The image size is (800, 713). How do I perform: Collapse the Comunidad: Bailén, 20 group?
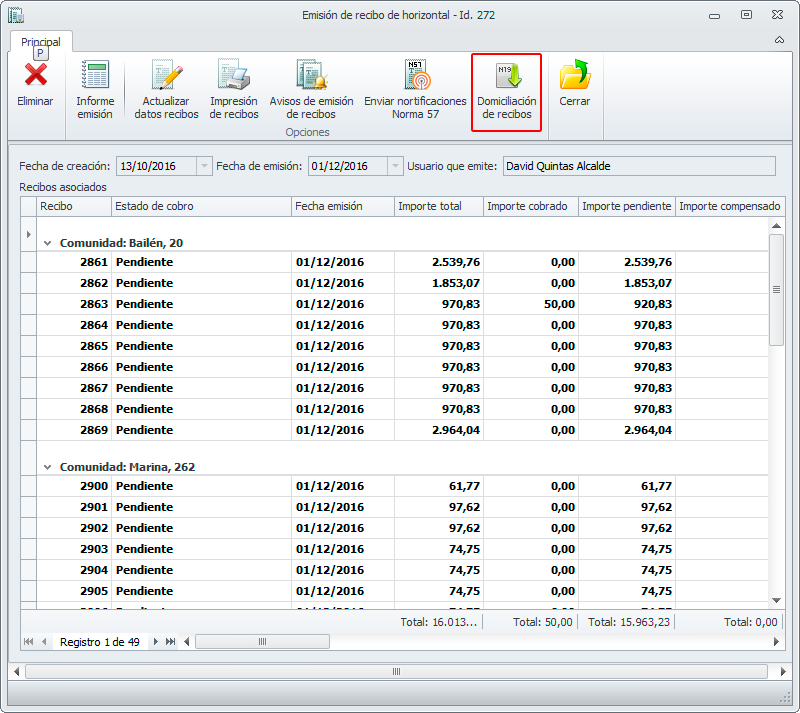click(x=47, y=243)
